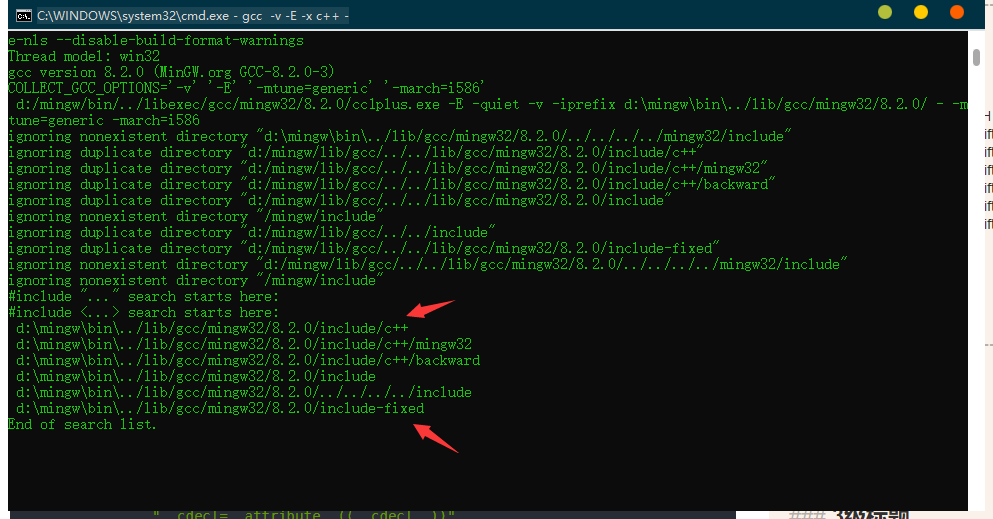Click the path ending in include-fixed
Screen dimensions: 993x519
220,408
